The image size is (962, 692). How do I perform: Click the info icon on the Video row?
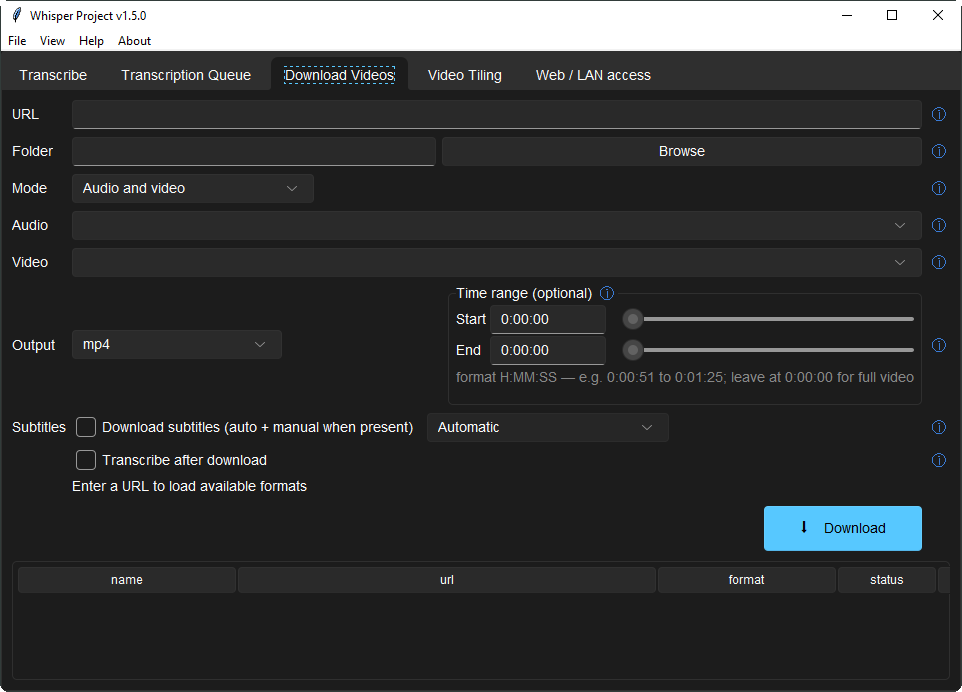[939, 262]
